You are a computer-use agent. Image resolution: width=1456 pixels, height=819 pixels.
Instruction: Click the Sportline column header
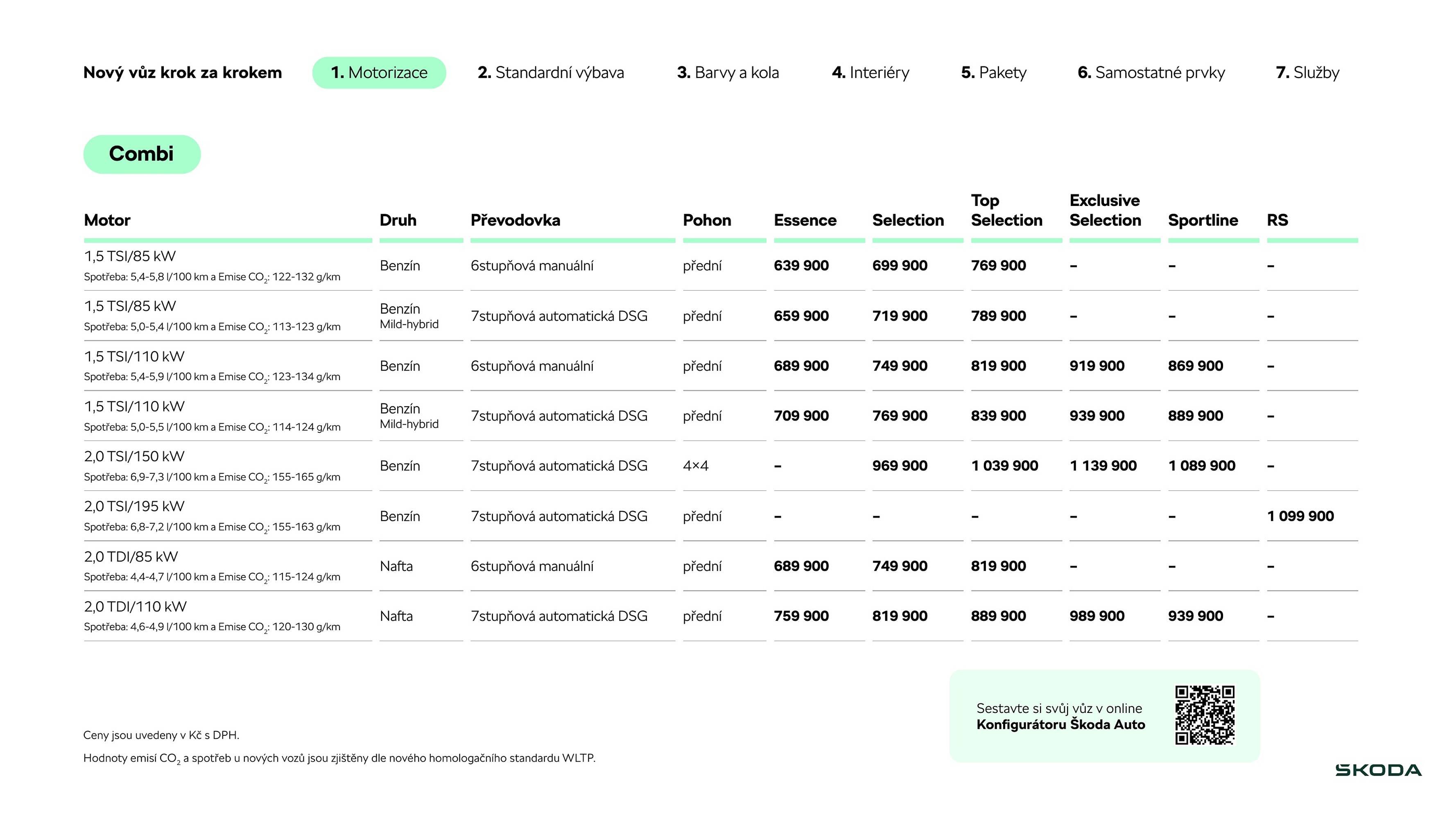[1203, 220]
